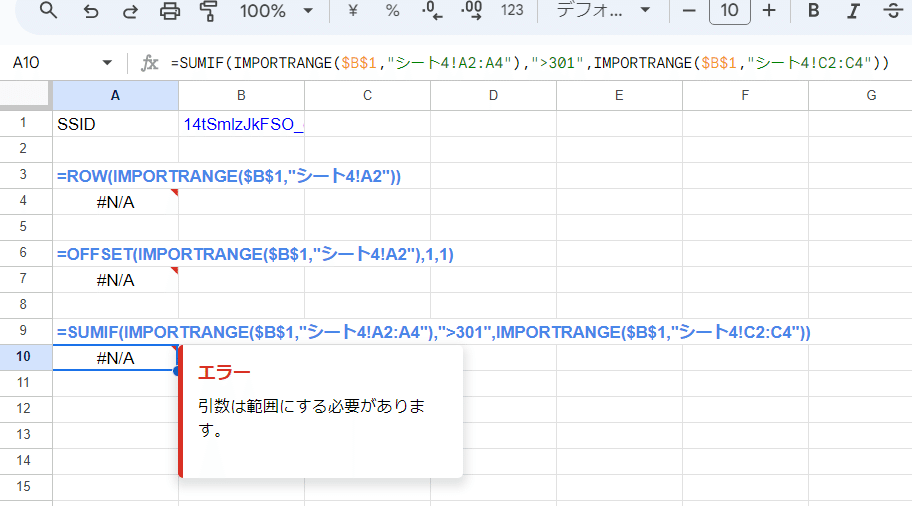Toggle bold formatting

point(814,10)
